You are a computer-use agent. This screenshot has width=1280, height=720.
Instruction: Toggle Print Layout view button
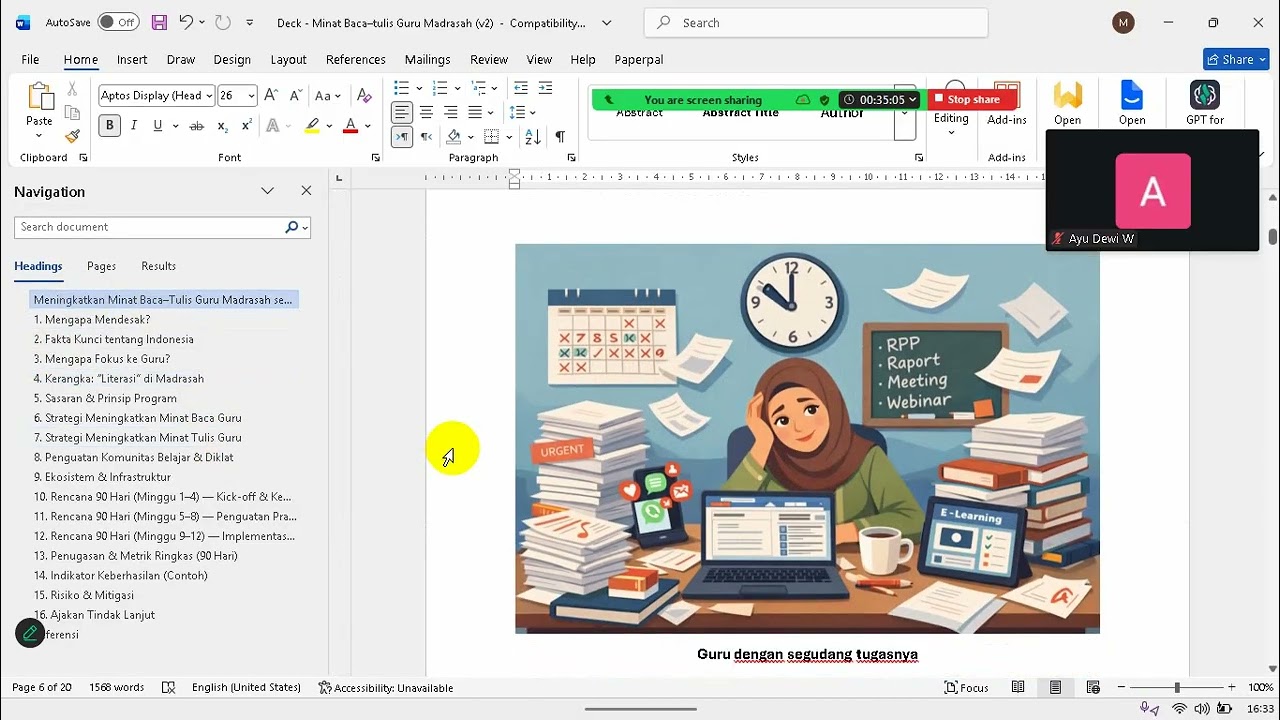click(1055, 687)
